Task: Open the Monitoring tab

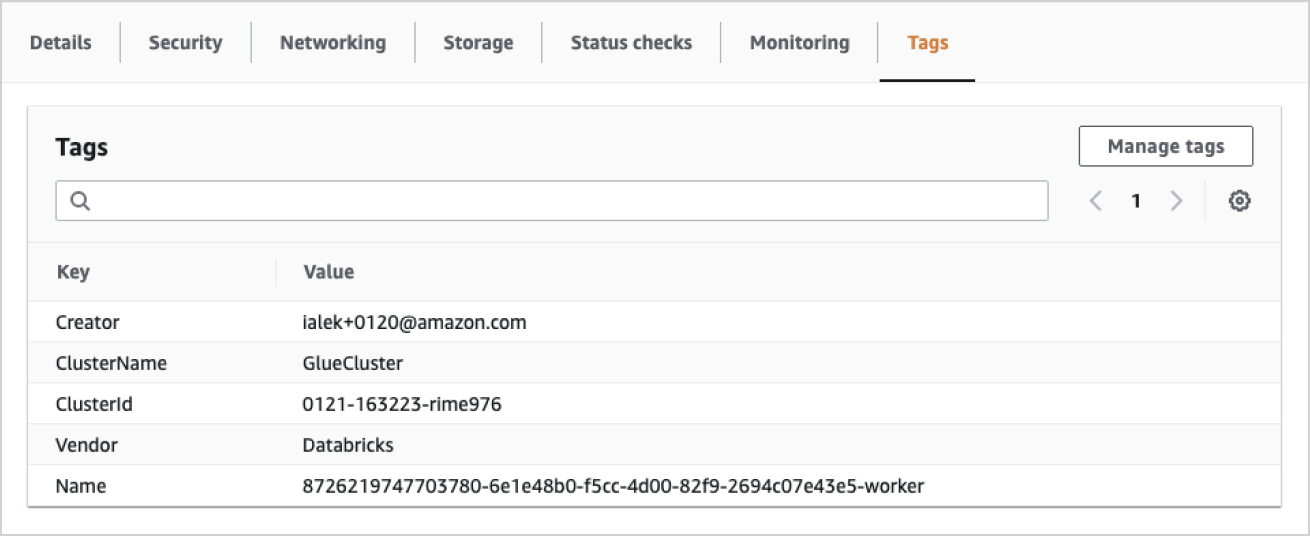Action: pos(799,43)
